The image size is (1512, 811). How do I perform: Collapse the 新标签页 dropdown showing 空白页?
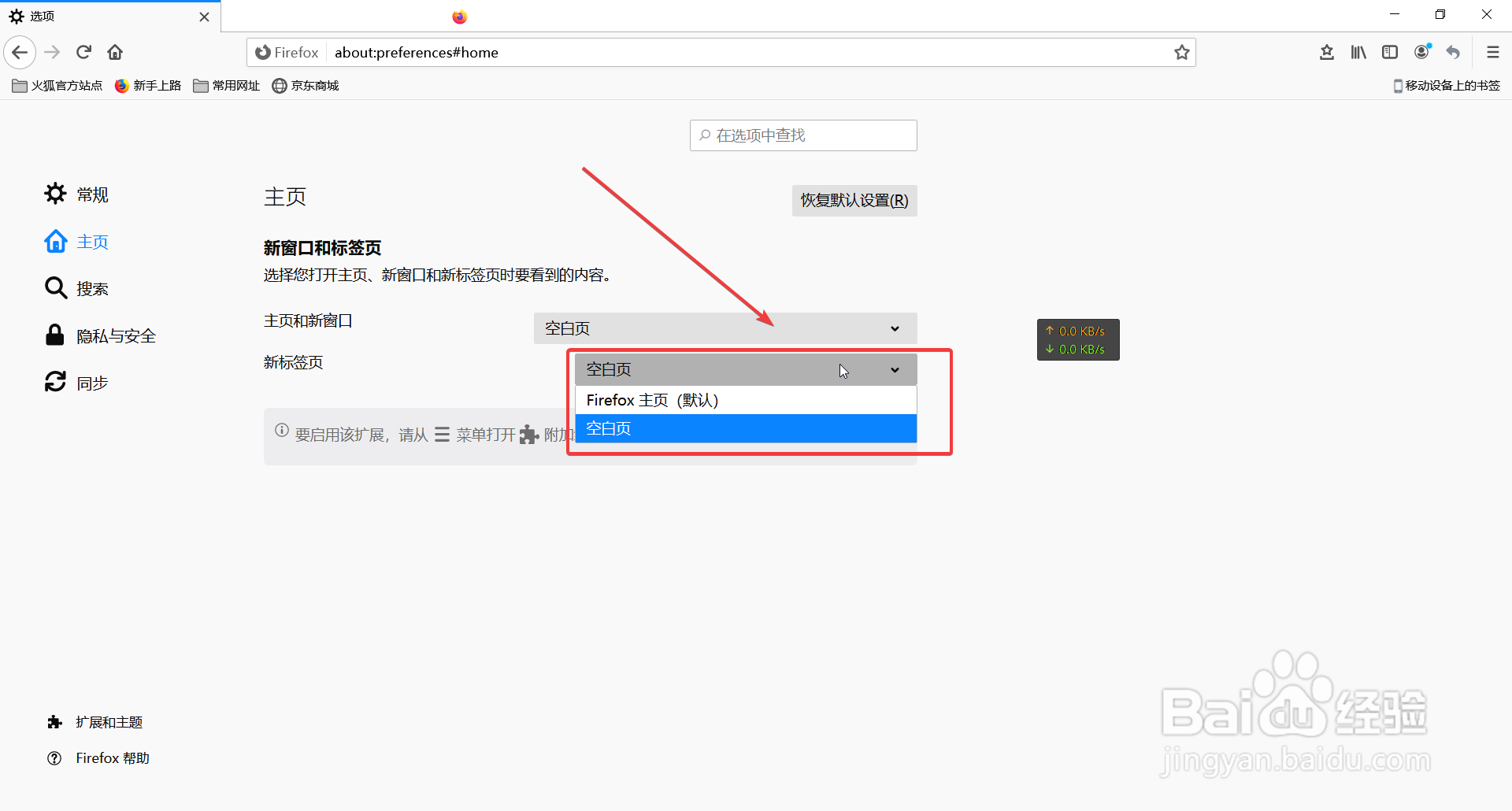coord(746,369)
